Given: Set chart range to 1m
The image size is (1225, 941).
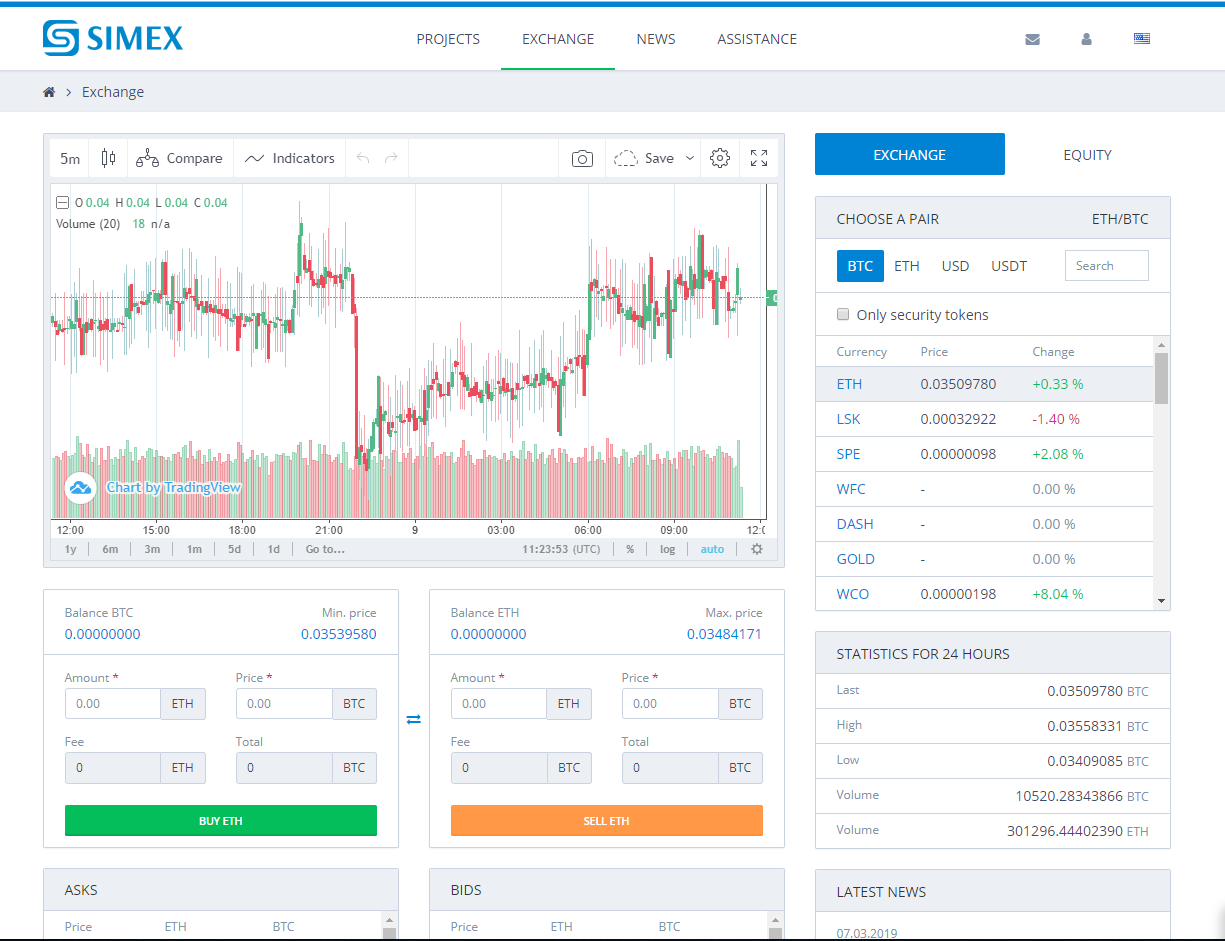Looking at the screenshot, I should coord(194,549).
